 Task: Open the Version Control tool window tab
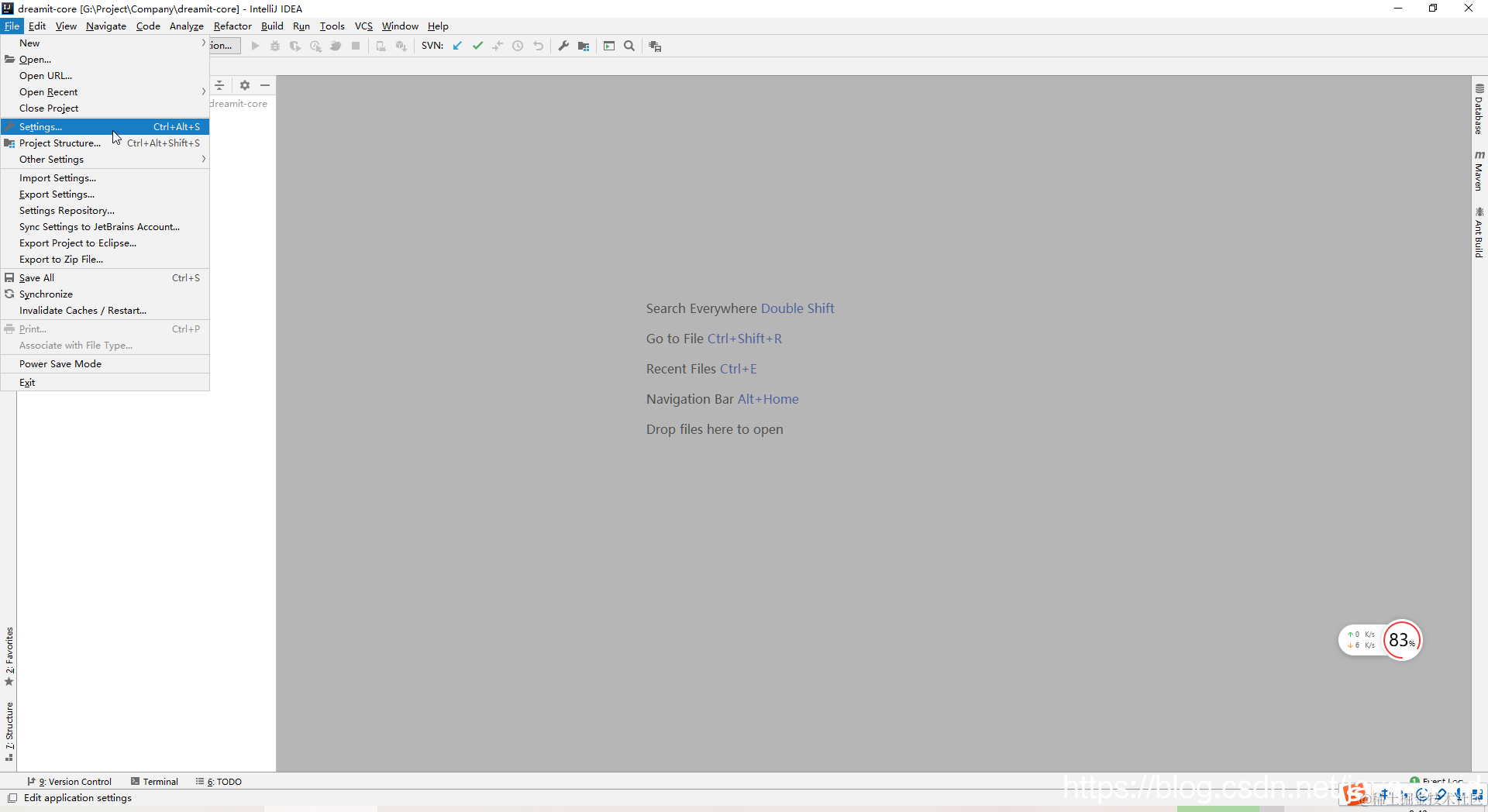pyautogui.click(x=70, y=782)
